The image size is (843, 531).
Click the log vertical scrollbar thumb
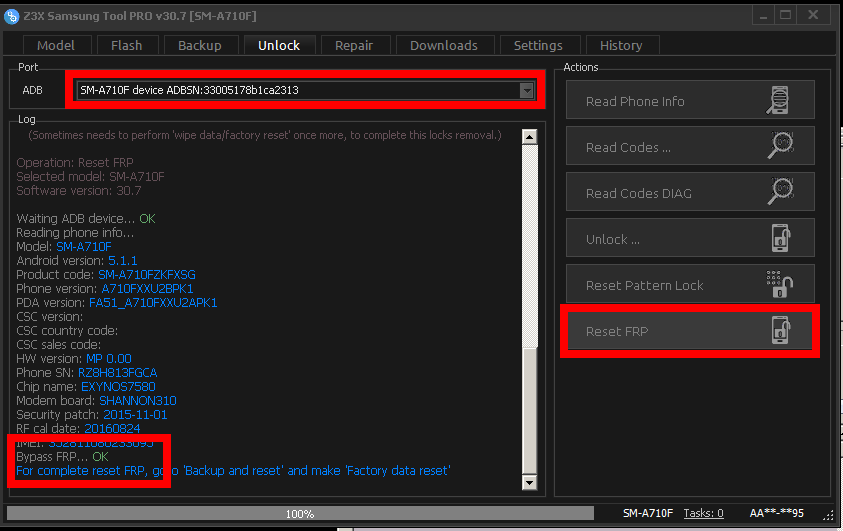coord(530,411)
